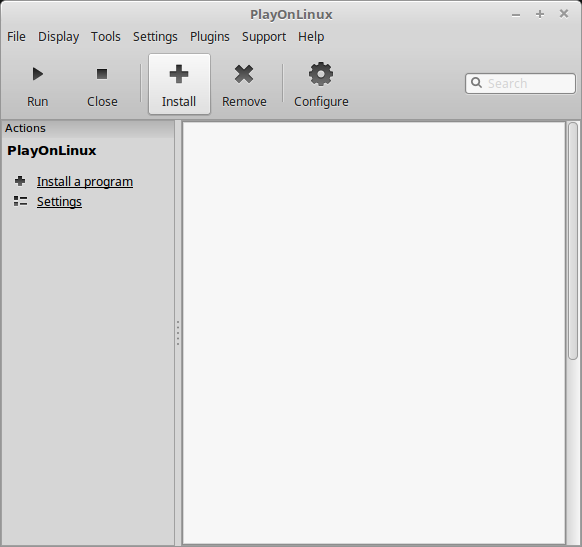Click the Run play icon
This screenshot has height=547, width=582.
[37, 74]
